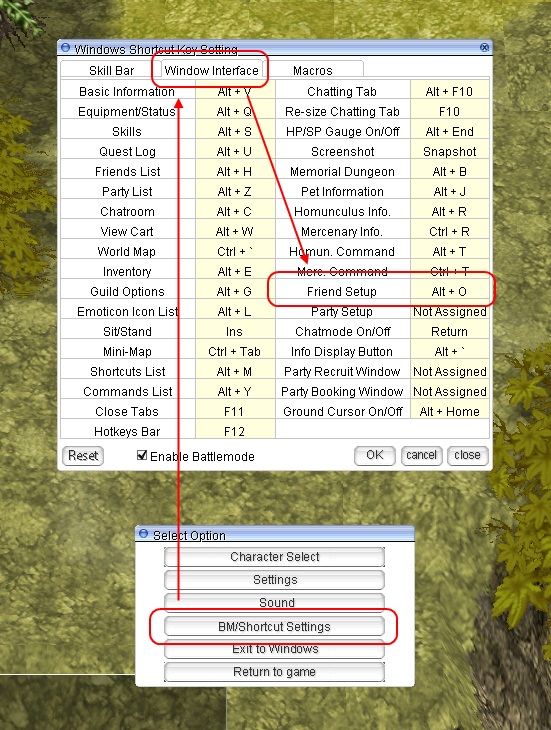Edit the Friend Setup key Alt + O
551x730 pixels.
450,291
